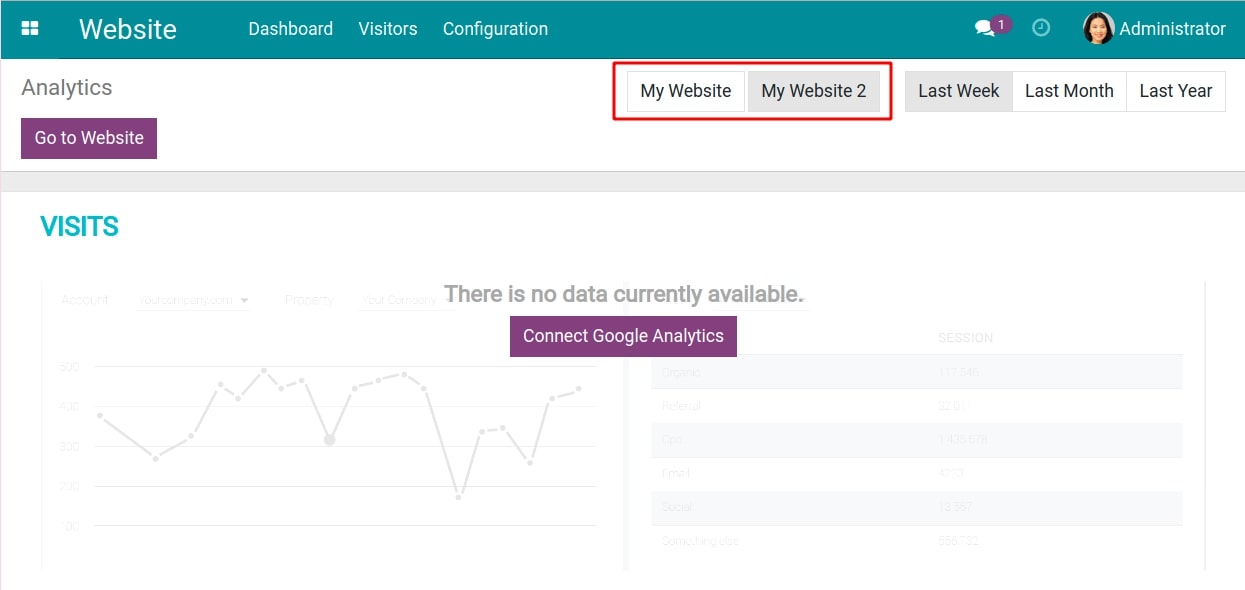Viewport: 1245px width, 590px height.
Task: Open the Dashboard menu
Action: (290, 29)
